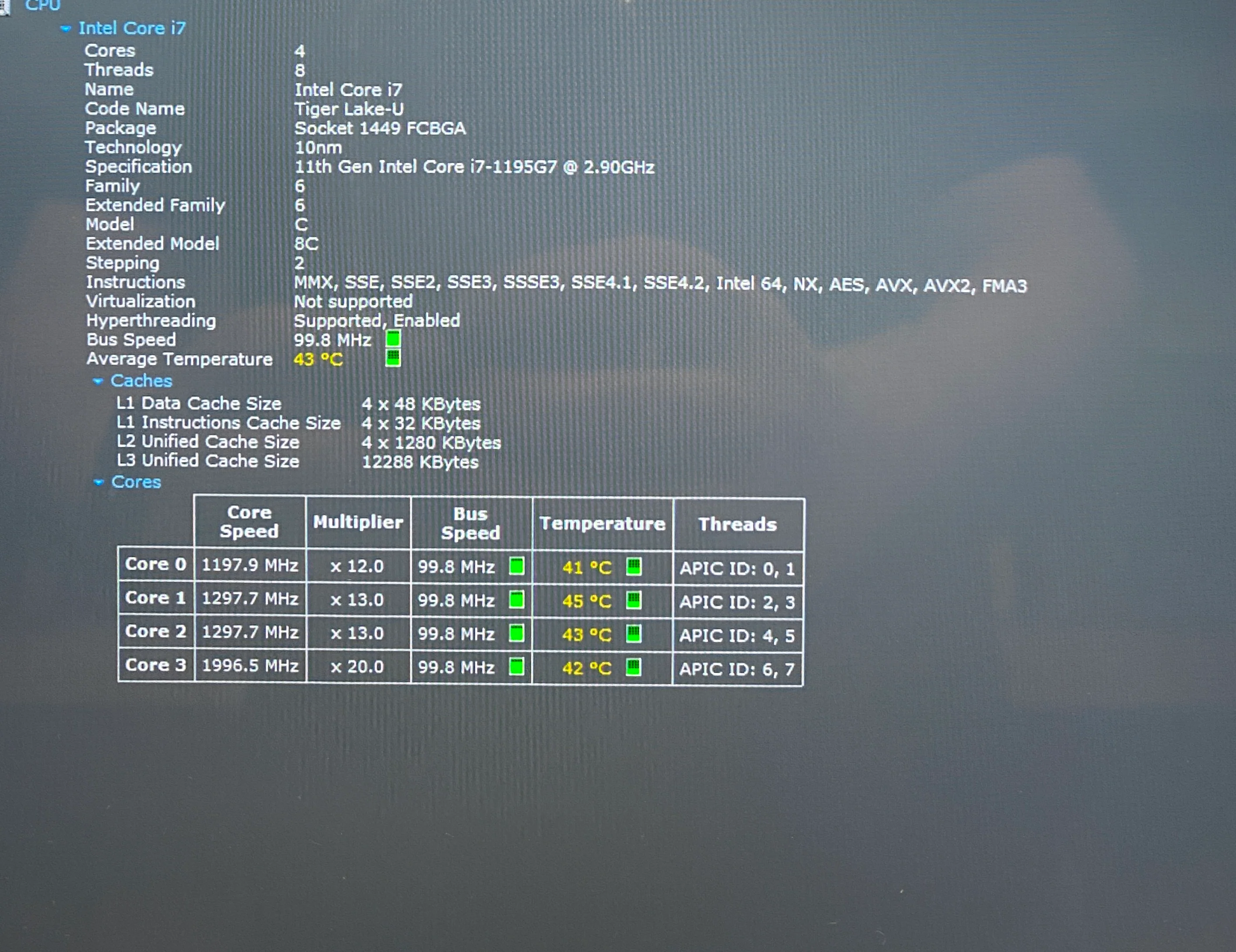
Task: Click the Extended Family label
Action: [155, 205]
